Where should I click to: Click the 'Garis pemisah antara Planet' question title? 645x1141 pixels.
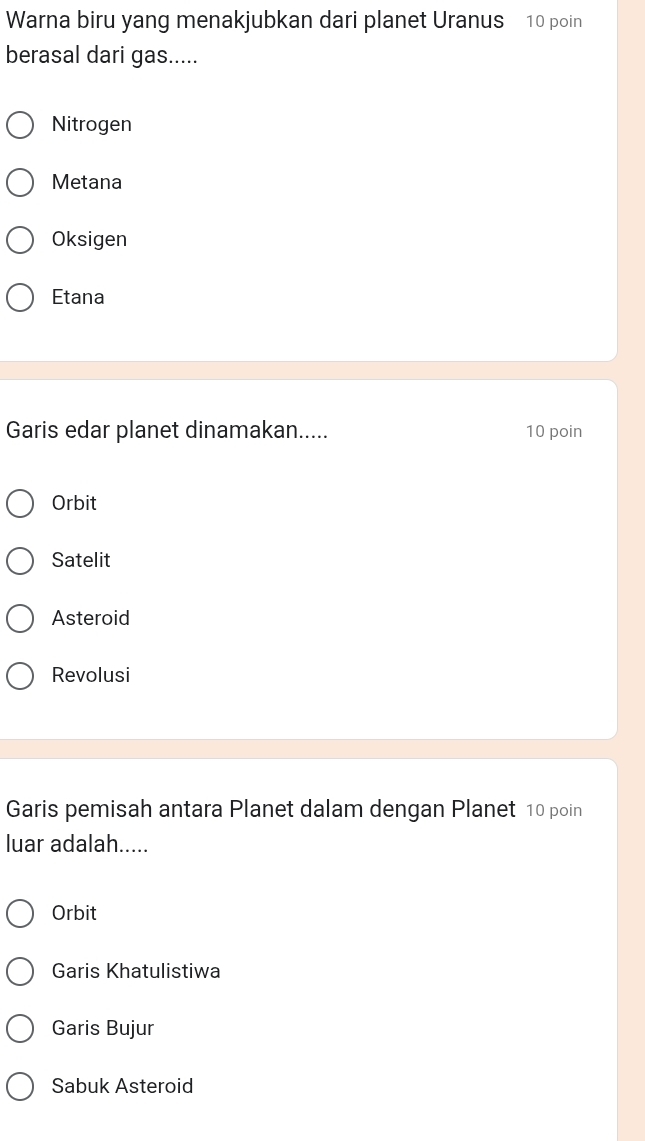pyautogui.click(x=260, y=809)
